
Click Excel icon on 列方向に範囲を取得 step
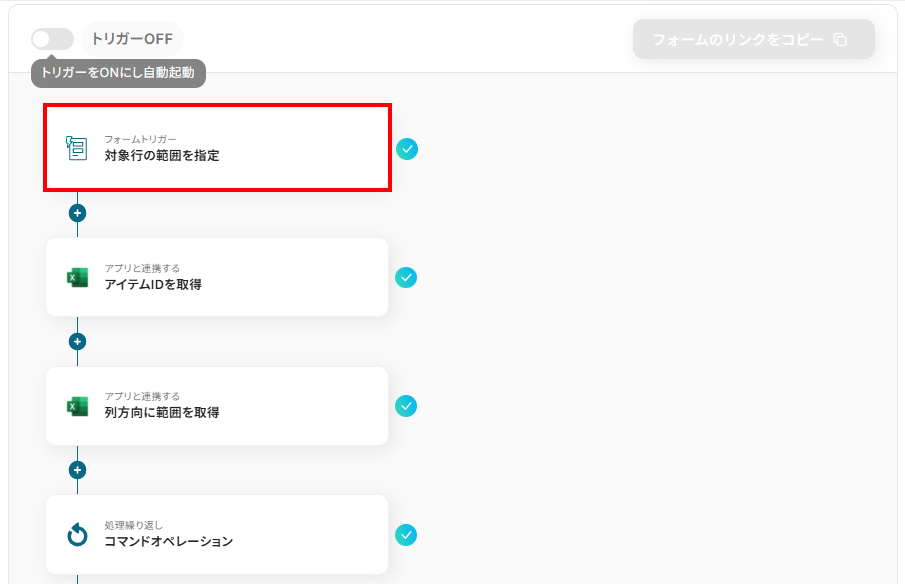pyautogui.click(x=77, y=406)
